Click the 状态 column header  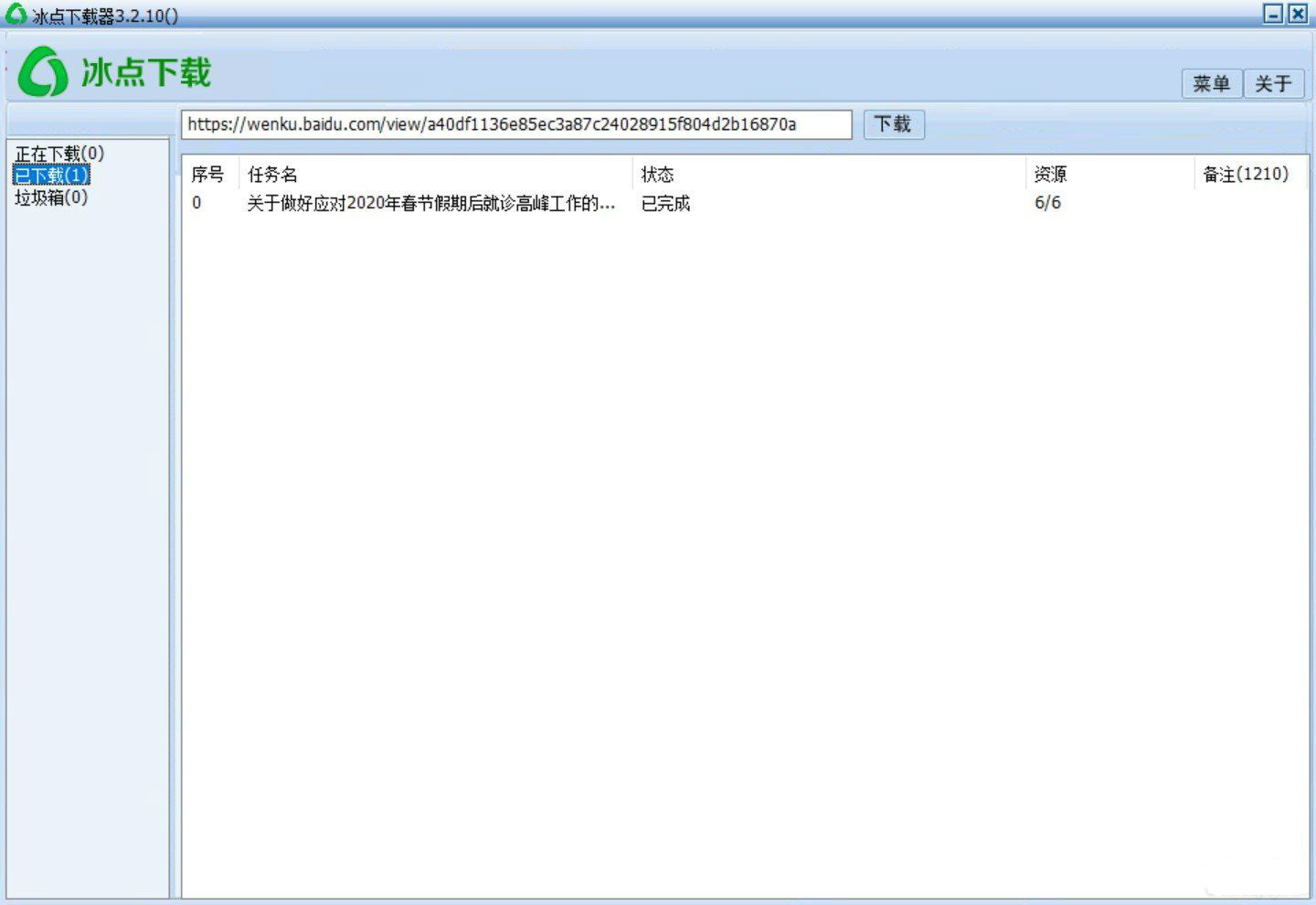pyautogui.click(x=828, y=174)
